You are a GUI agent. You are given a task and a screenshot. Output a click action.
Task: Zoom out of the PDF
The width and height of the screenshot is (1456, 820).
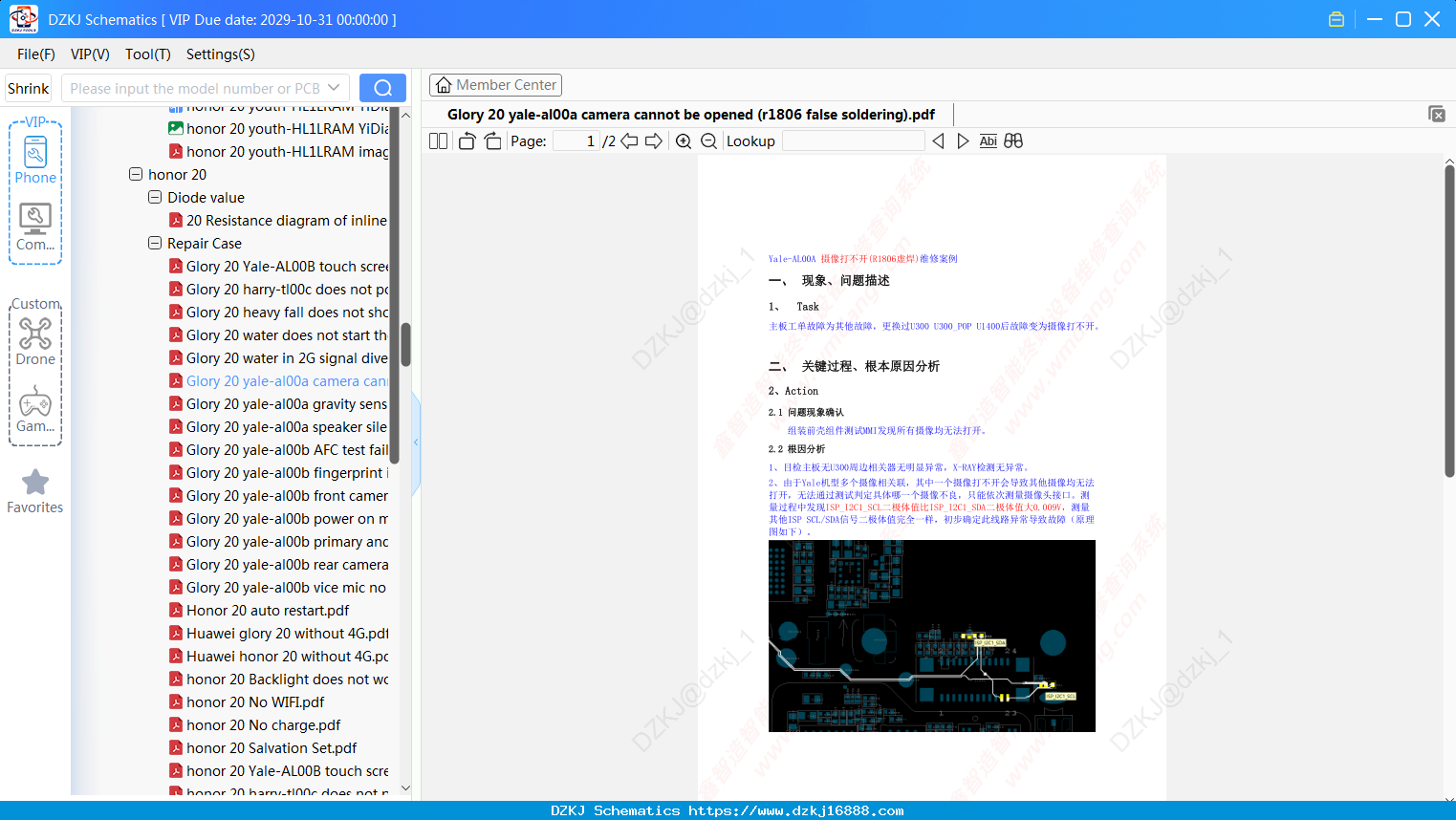coord(708,141)
